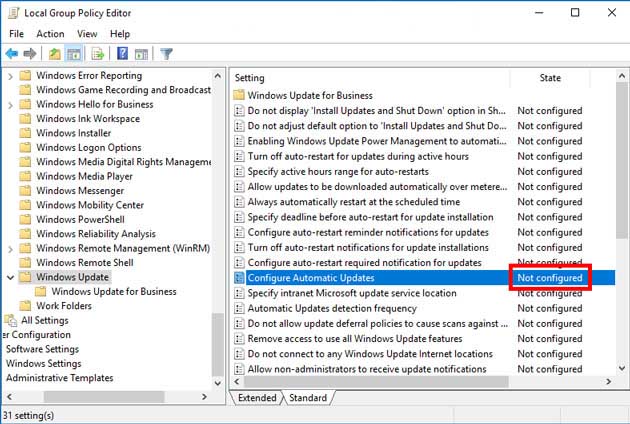Click folder icon next to Windows Installer
Image resolution: width=630 pixels, height=424 pixels.
pos(25,133)
